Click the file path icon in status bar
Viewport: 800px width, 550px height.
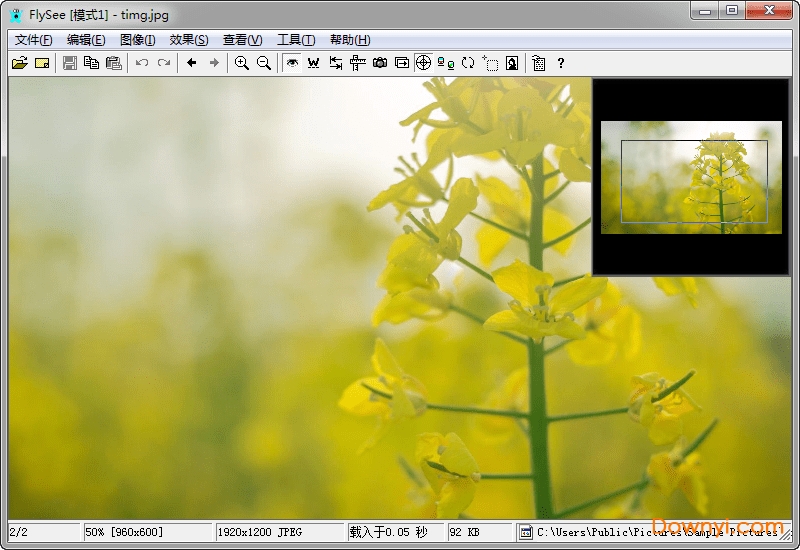(x=525, y=532)
